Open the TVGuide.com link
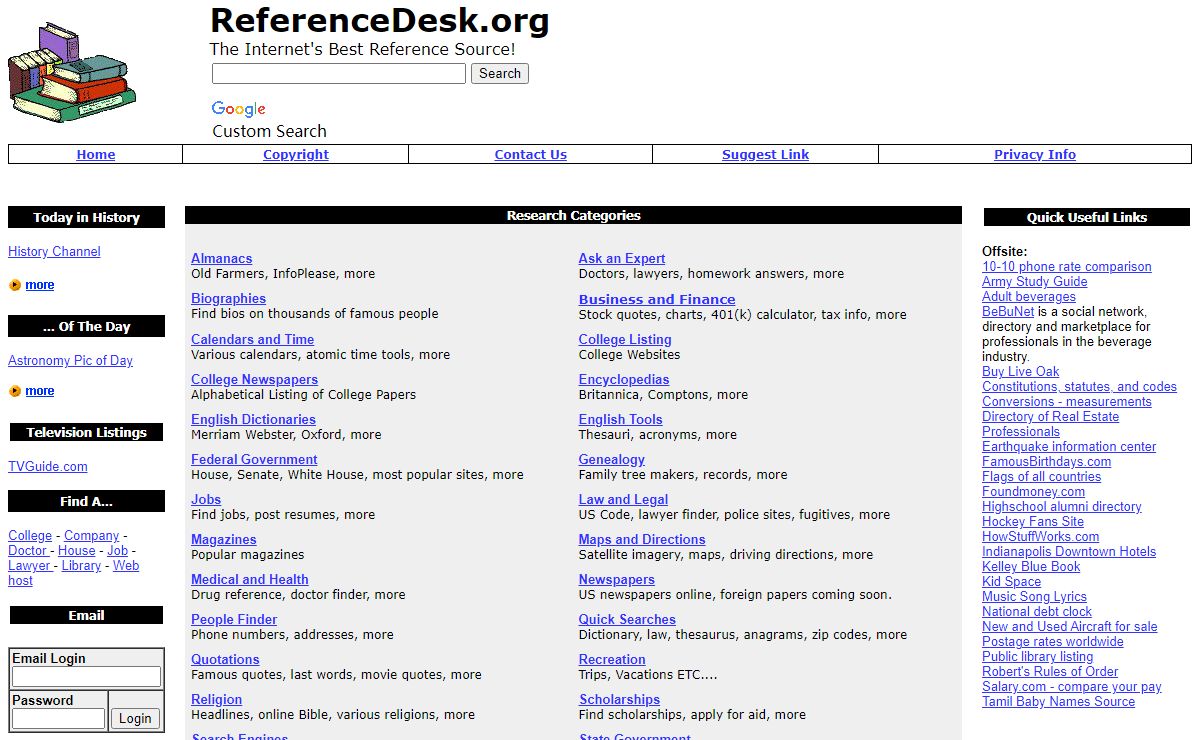This screenshot has width=1200, height=740. pyautogui.click(x=48, y=466)
